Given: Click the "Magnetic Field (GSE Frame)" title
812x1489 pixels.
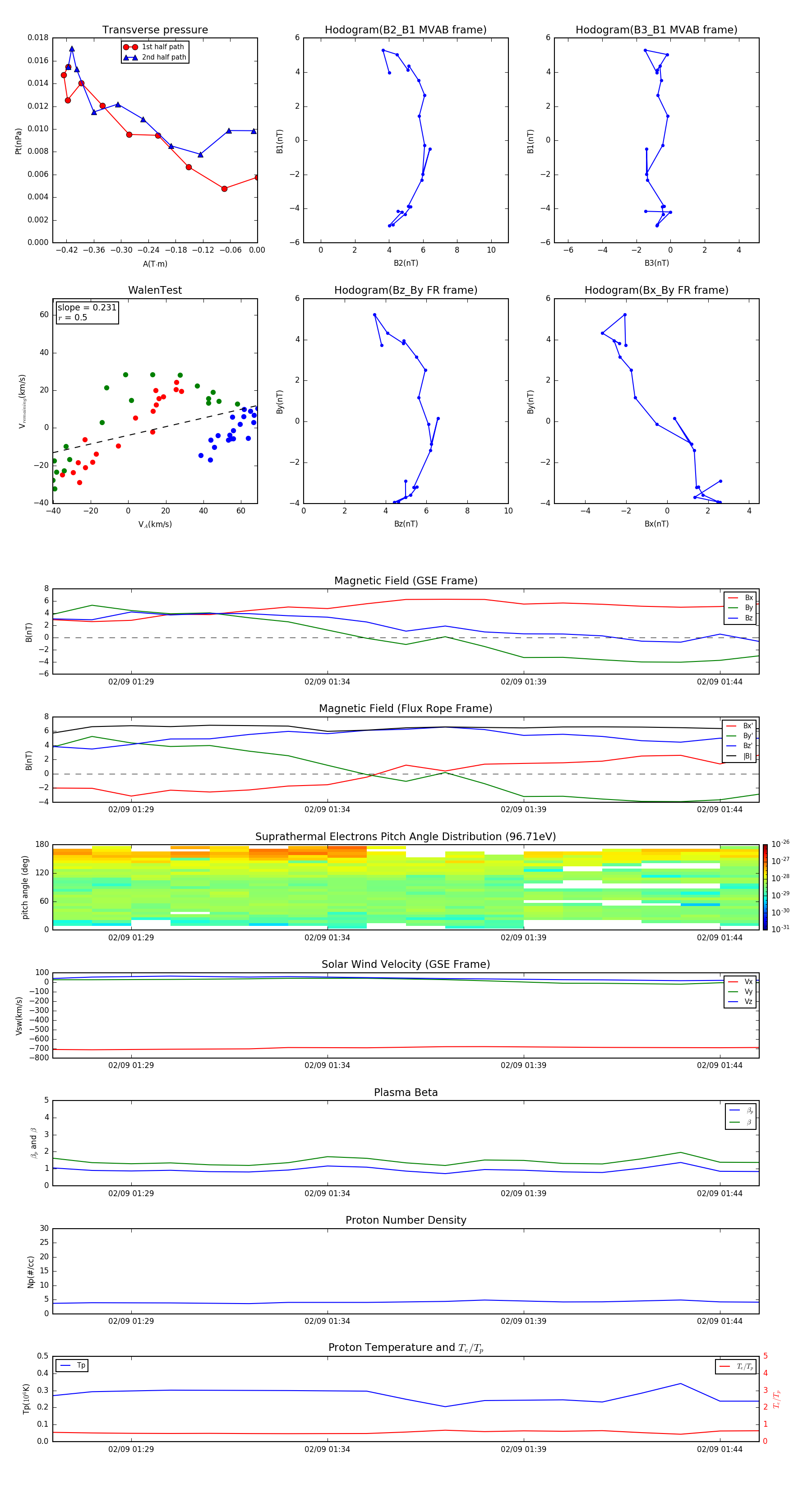Looking at the screenshot, I should [x=406, y=581].
